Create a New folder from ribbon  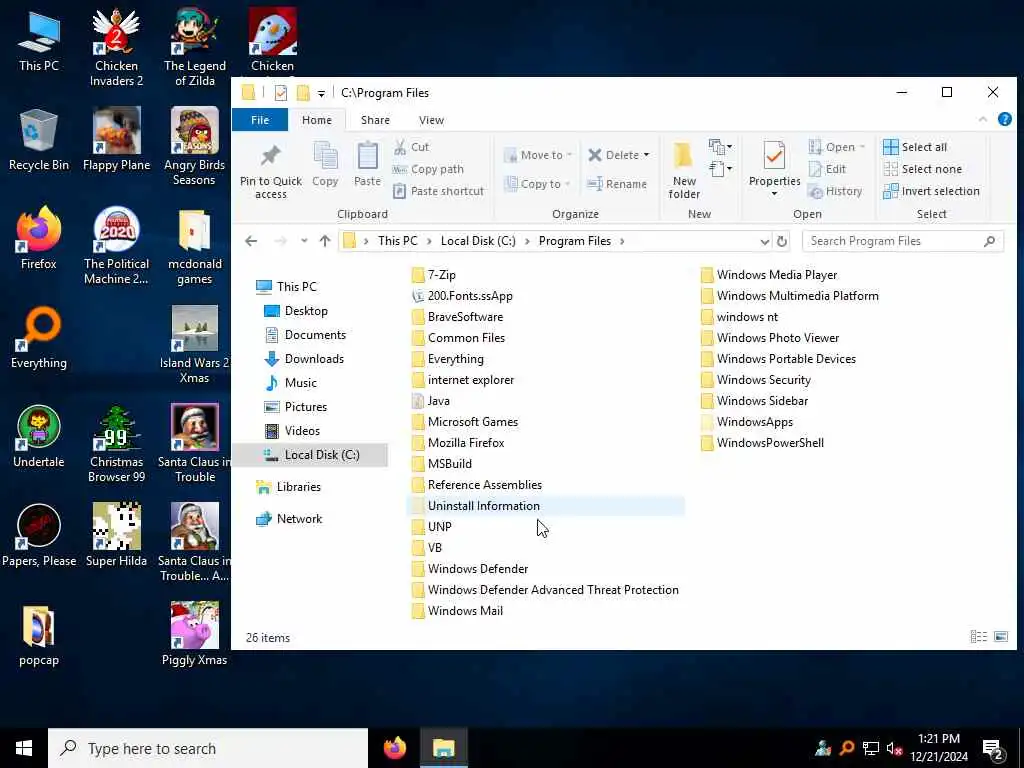[x=684, y=170]
